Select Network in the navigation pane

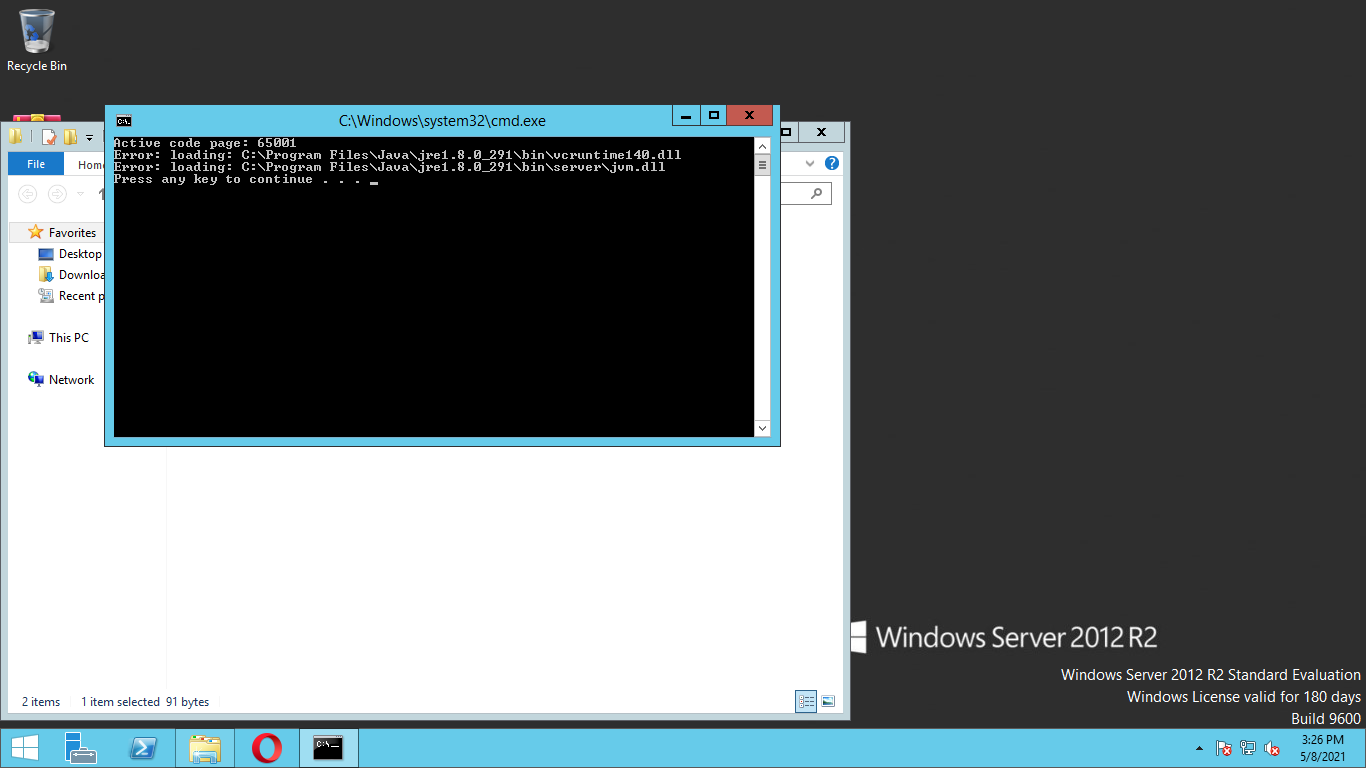(61, 380)
